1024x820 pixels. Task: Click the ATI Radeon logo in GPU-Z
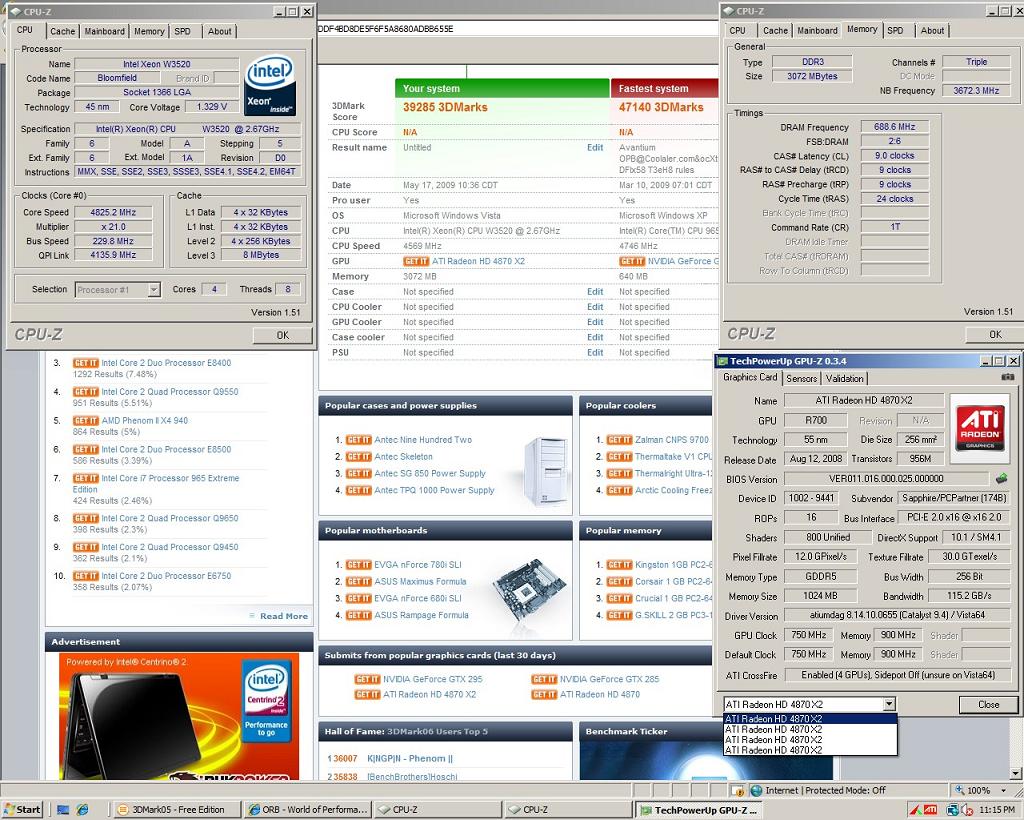(980, 426)
